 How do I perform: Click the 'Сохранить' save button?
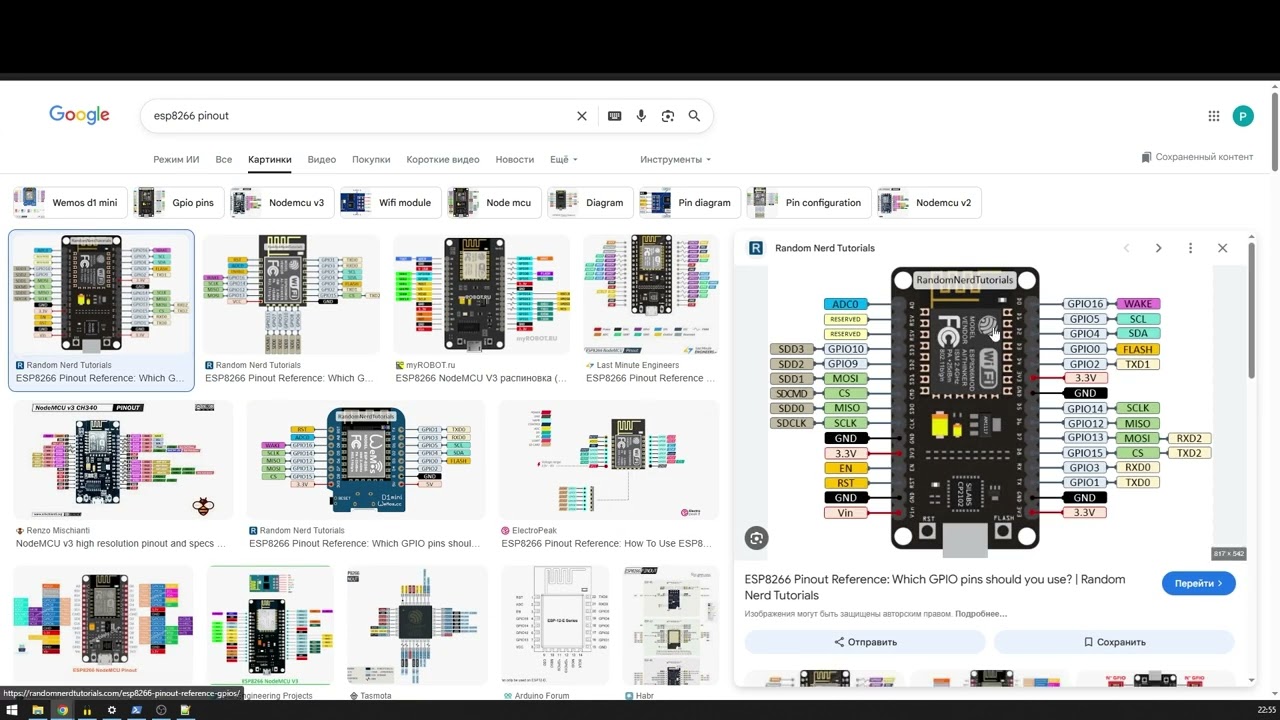[x=1114, y=642]
